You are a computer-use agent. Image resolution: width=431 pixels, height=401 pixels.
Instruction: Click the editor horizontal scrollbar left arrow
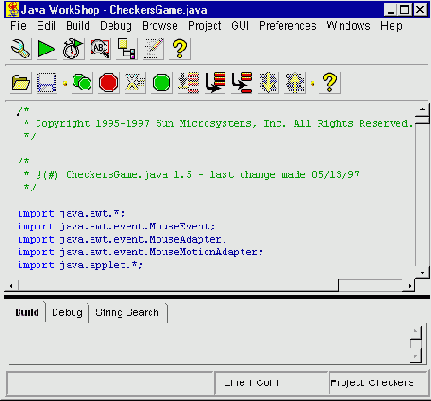point(11,286)
